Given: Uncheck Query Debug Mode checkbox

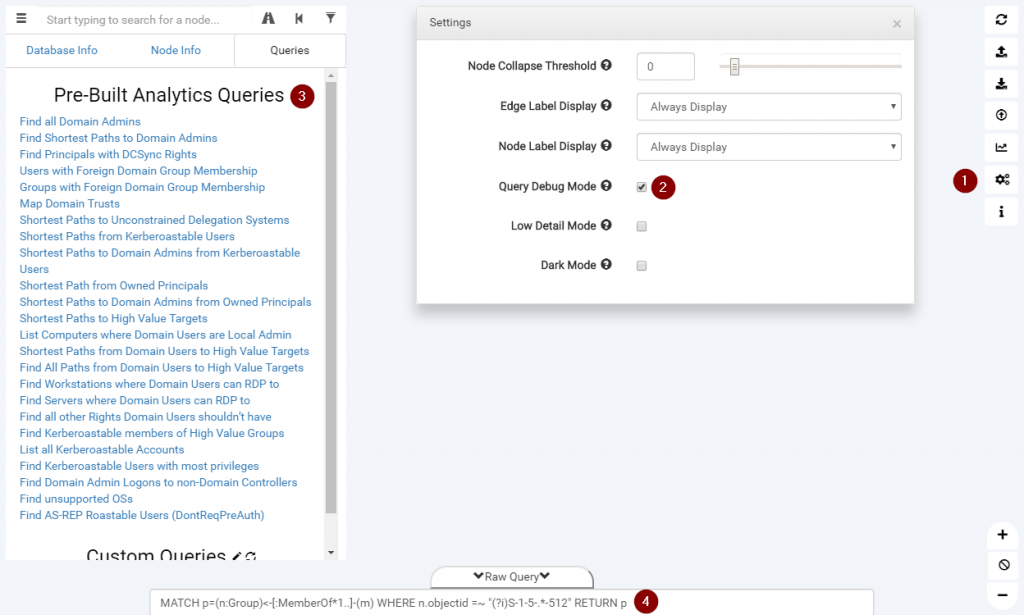Looking at the screenshot, I should click(x=641, y=187).
